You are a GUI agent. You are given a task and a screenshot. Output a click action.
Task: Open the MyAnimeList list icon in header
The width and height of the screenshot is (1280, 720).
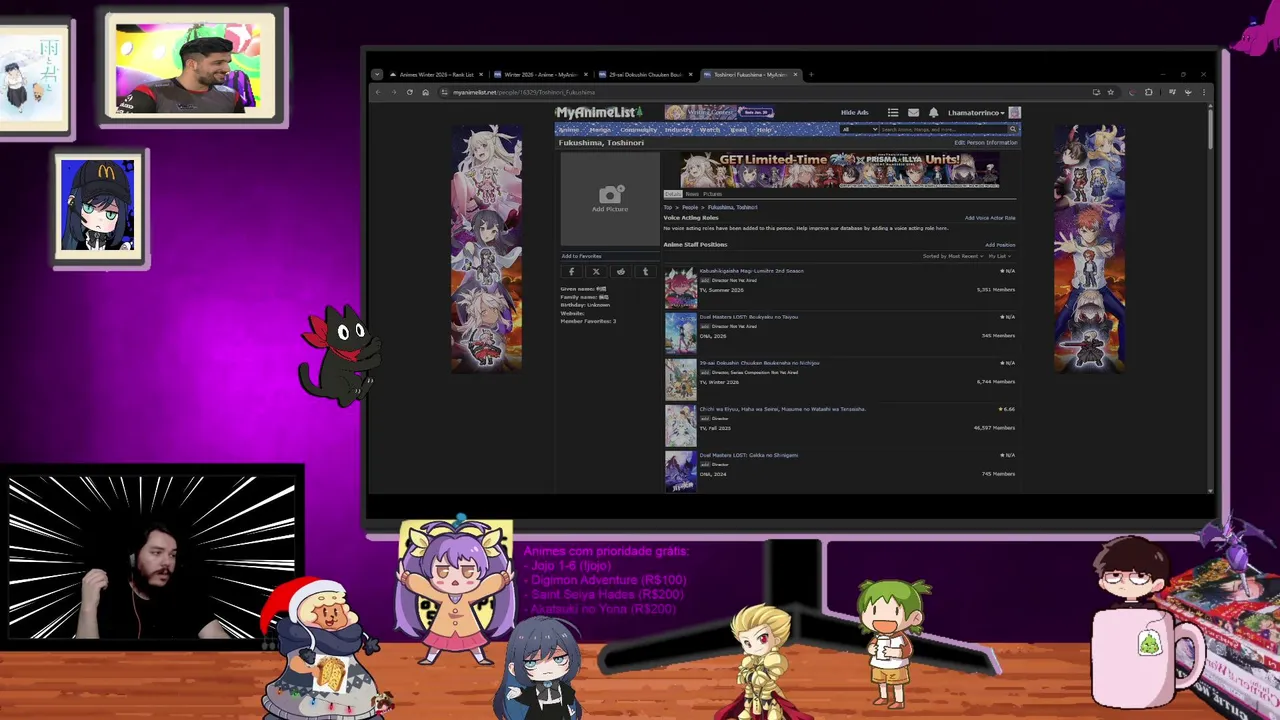coord(893,113)
